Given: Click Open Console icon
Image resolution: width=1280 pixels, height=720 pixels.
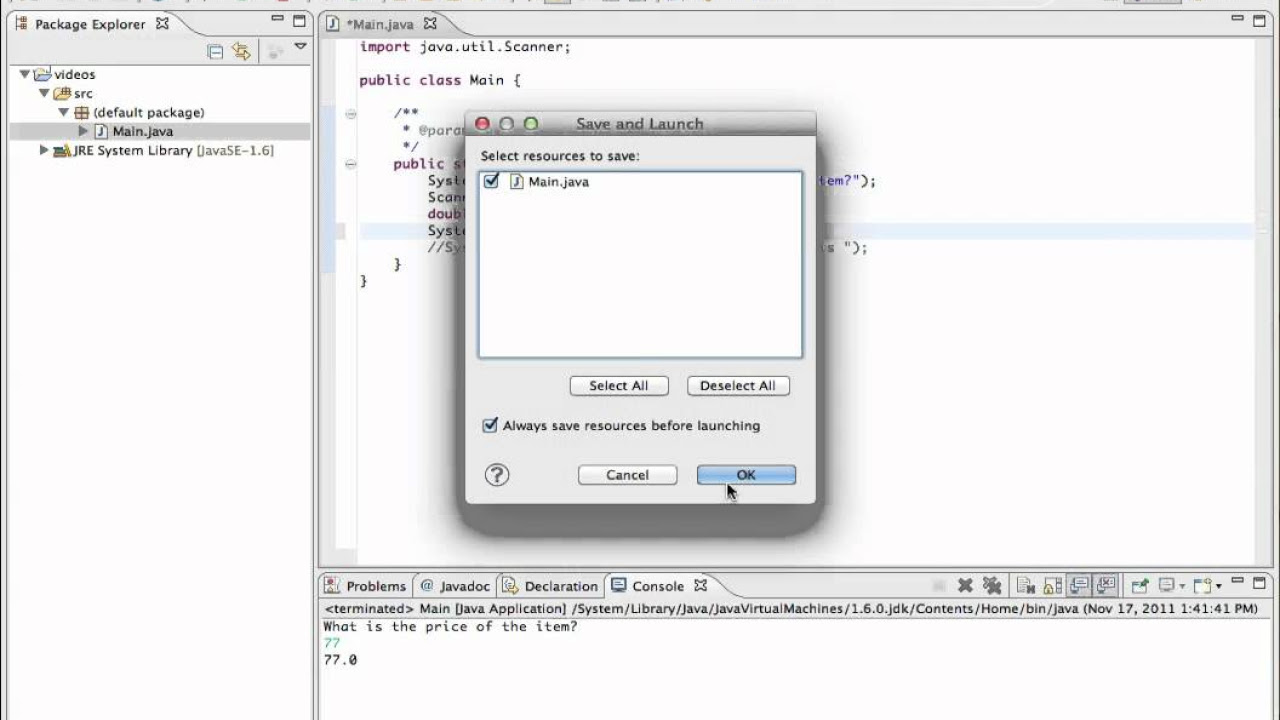Looking at the screenshot, I should tap(1203, 585).
